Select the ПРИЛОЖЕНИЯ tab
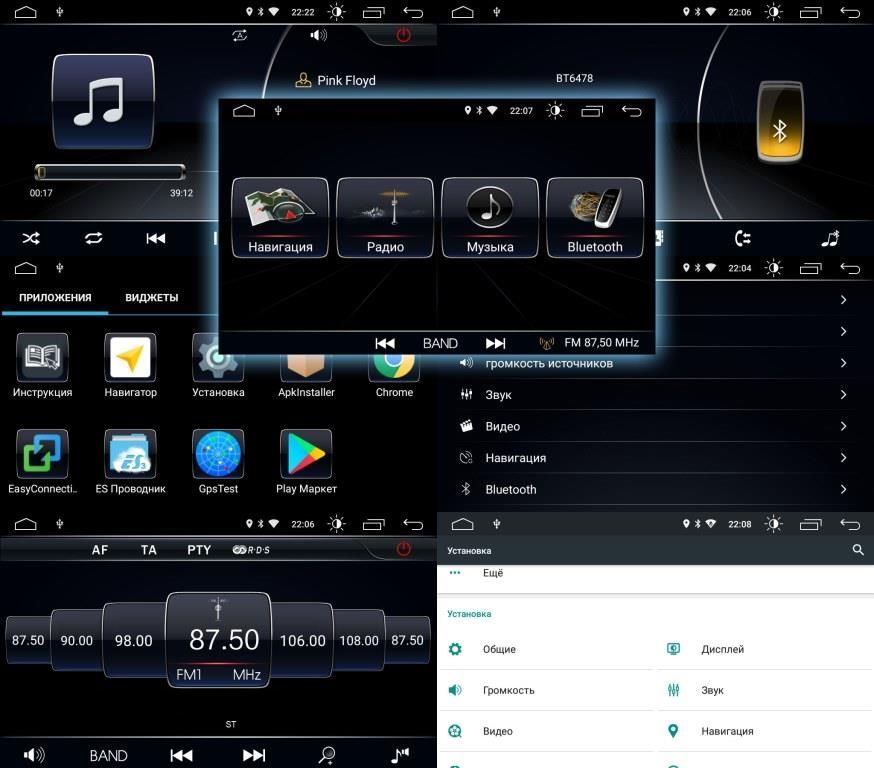 click(55, 298)
